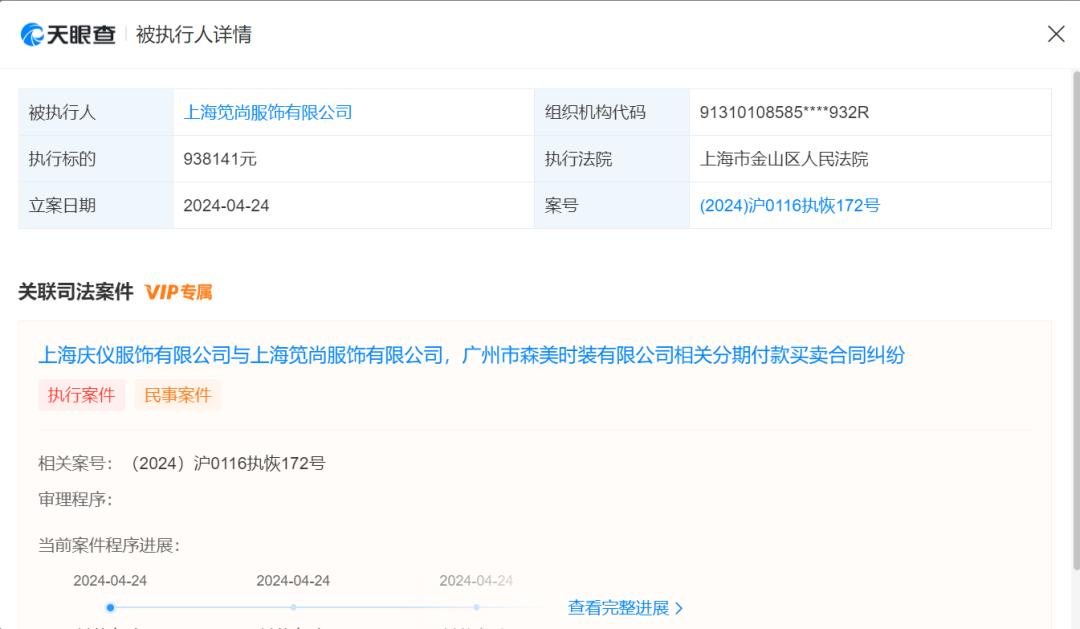1080x629 pixels.
Task: Close the 被执行人详情 dialog
Action: 1056,34
